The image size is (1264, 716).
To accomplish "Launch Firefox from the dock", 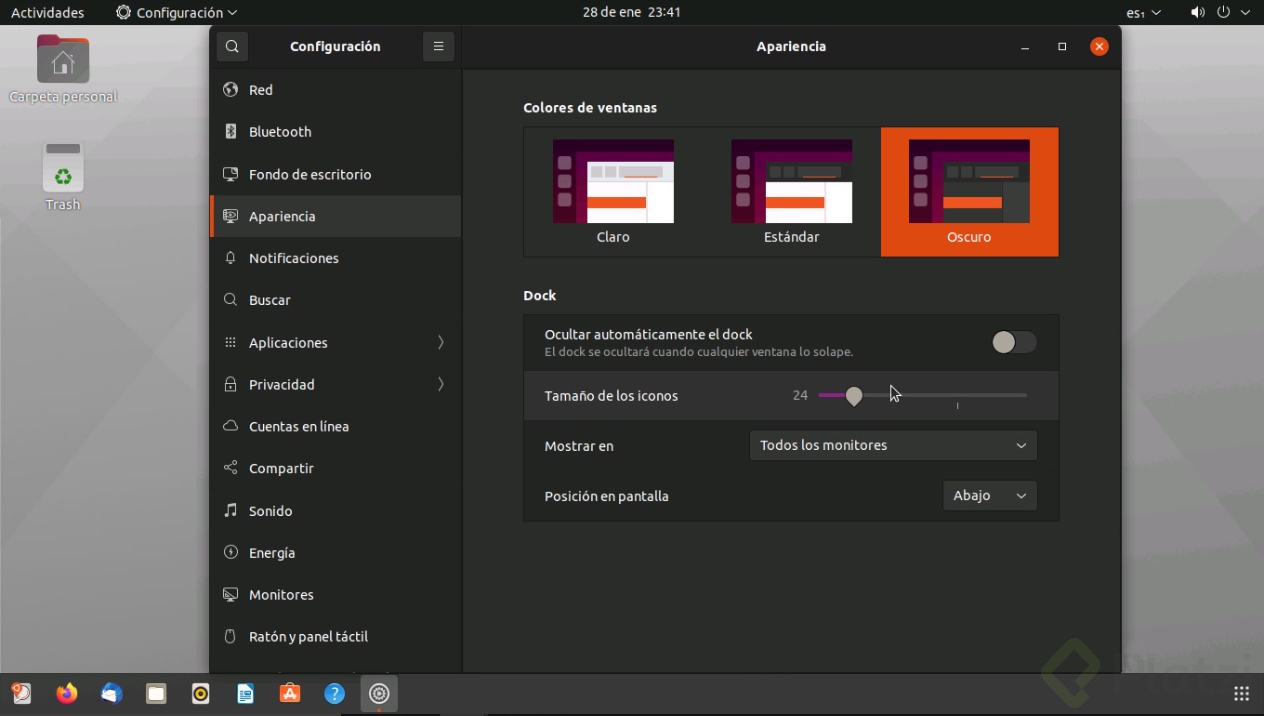I will pyautogui.click(x=67, y=694).
